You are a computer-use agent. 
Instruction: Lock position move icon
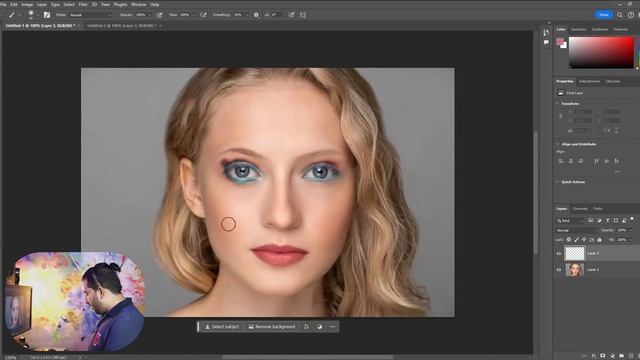(584, 240)
